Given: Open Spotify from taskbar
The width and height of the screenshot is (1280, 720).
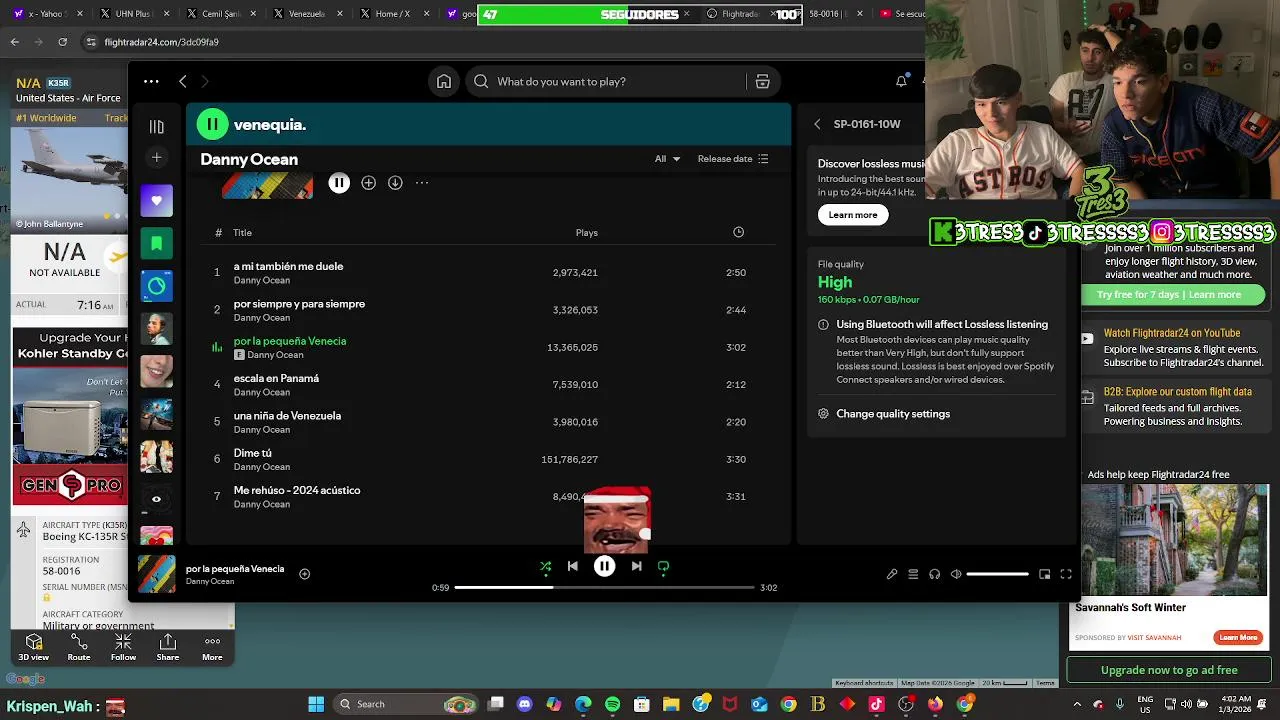Looking at the screenshot, I should tap(612, 704).
